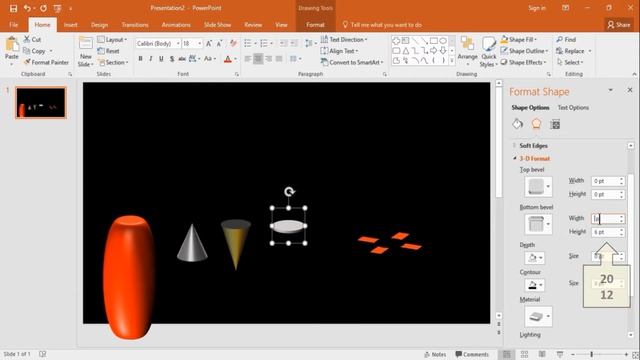
Task: Toggle text Shadow formatting
Action: tap(172, 59)
